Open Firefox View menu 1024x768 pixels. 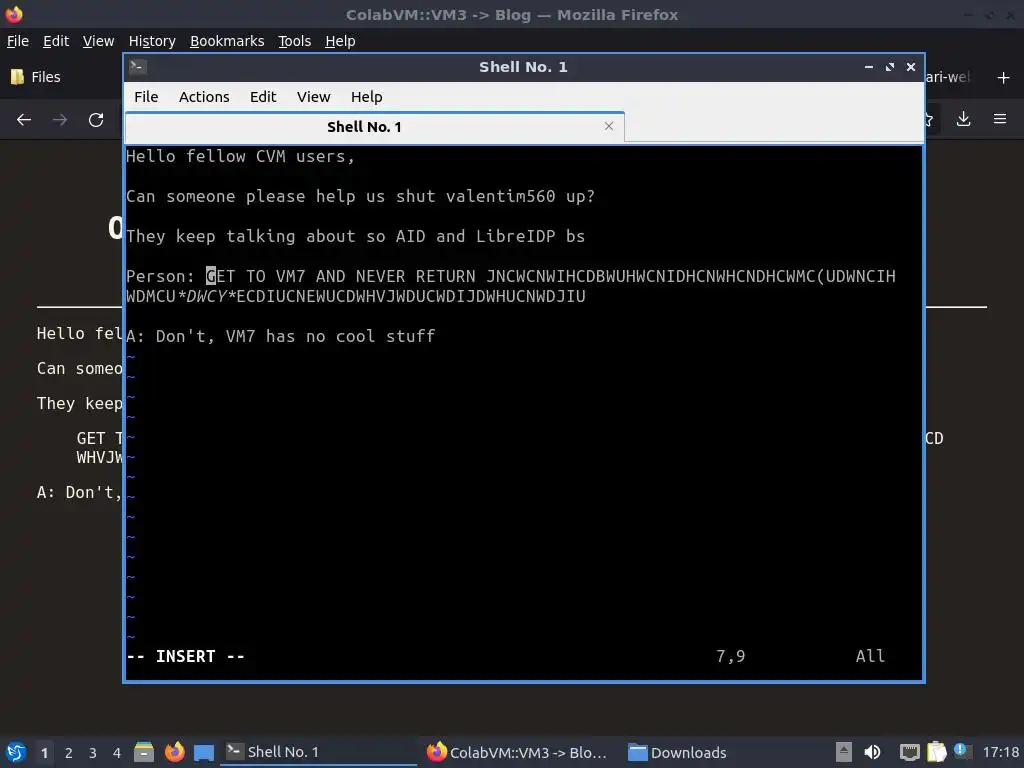coord(98,41)
